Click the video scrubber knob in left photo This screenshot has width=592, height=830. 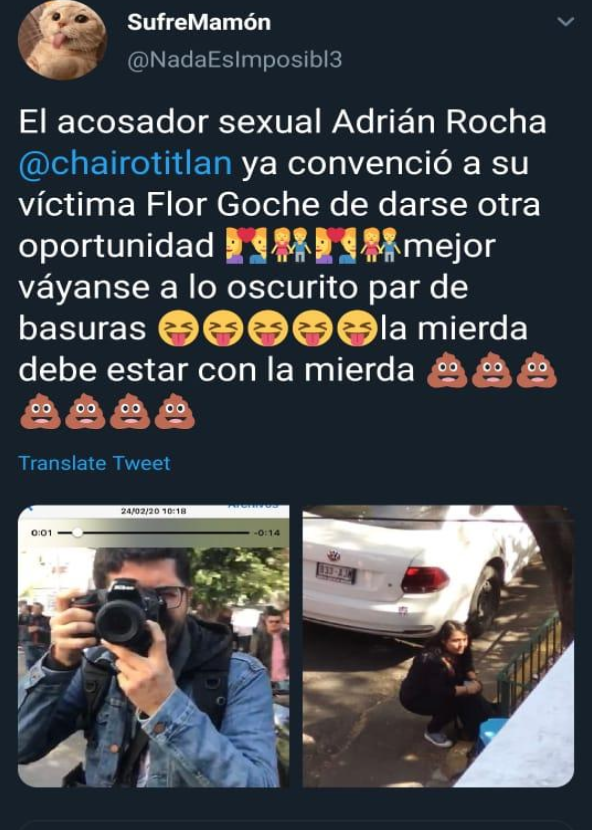pyautogui.click(x=77, y=533)
